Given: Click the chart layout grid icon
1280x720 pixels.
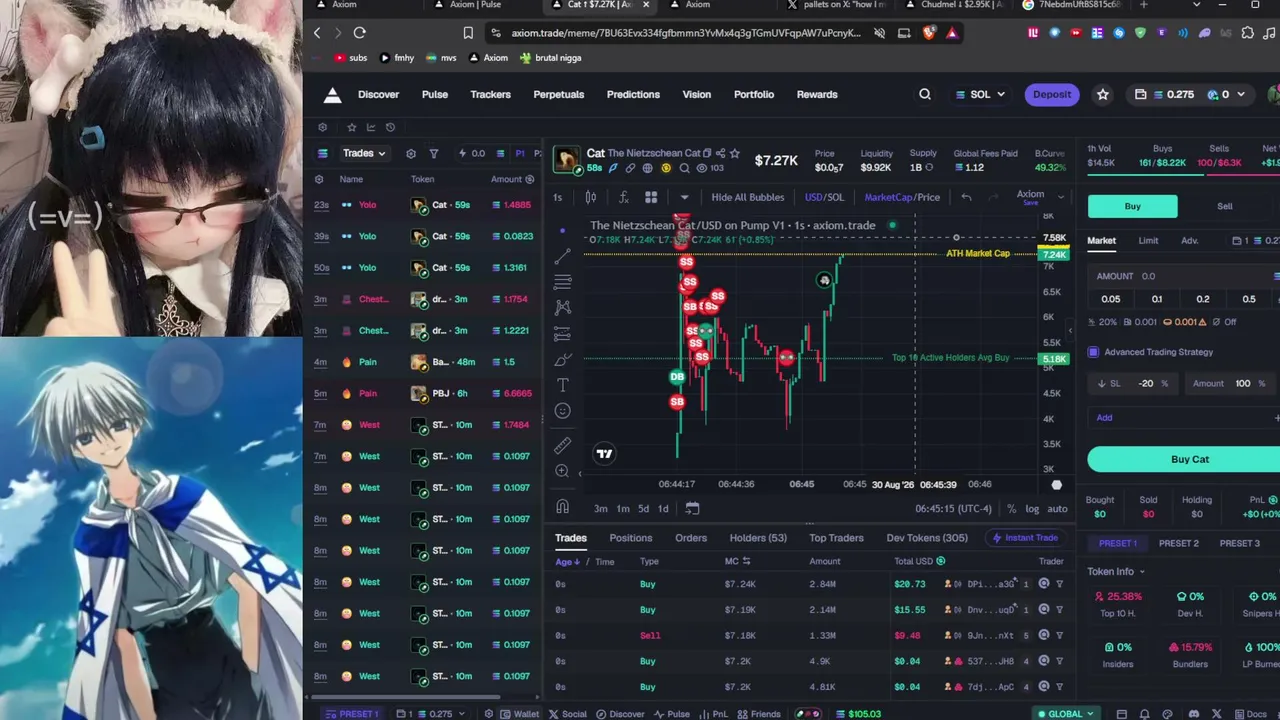Looking at the screenshot, I should 651,197.
